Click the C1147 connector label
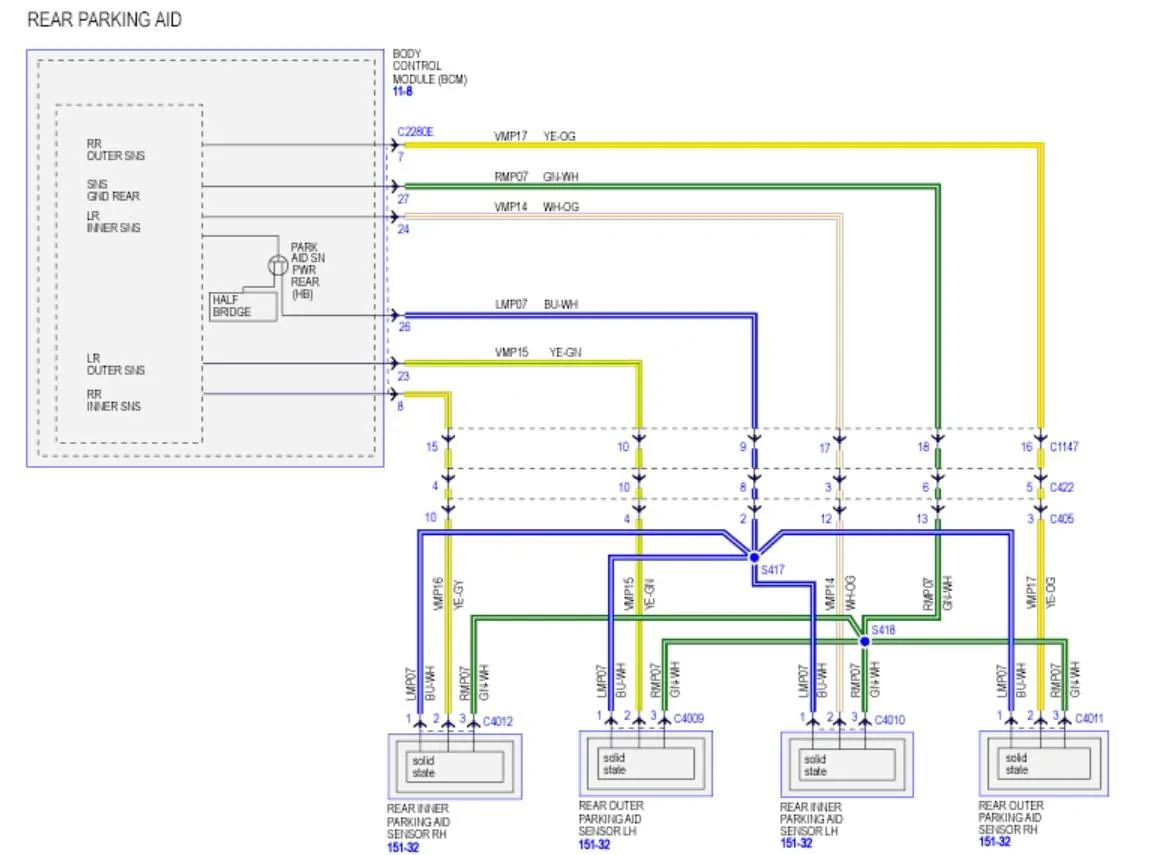 1064,447
